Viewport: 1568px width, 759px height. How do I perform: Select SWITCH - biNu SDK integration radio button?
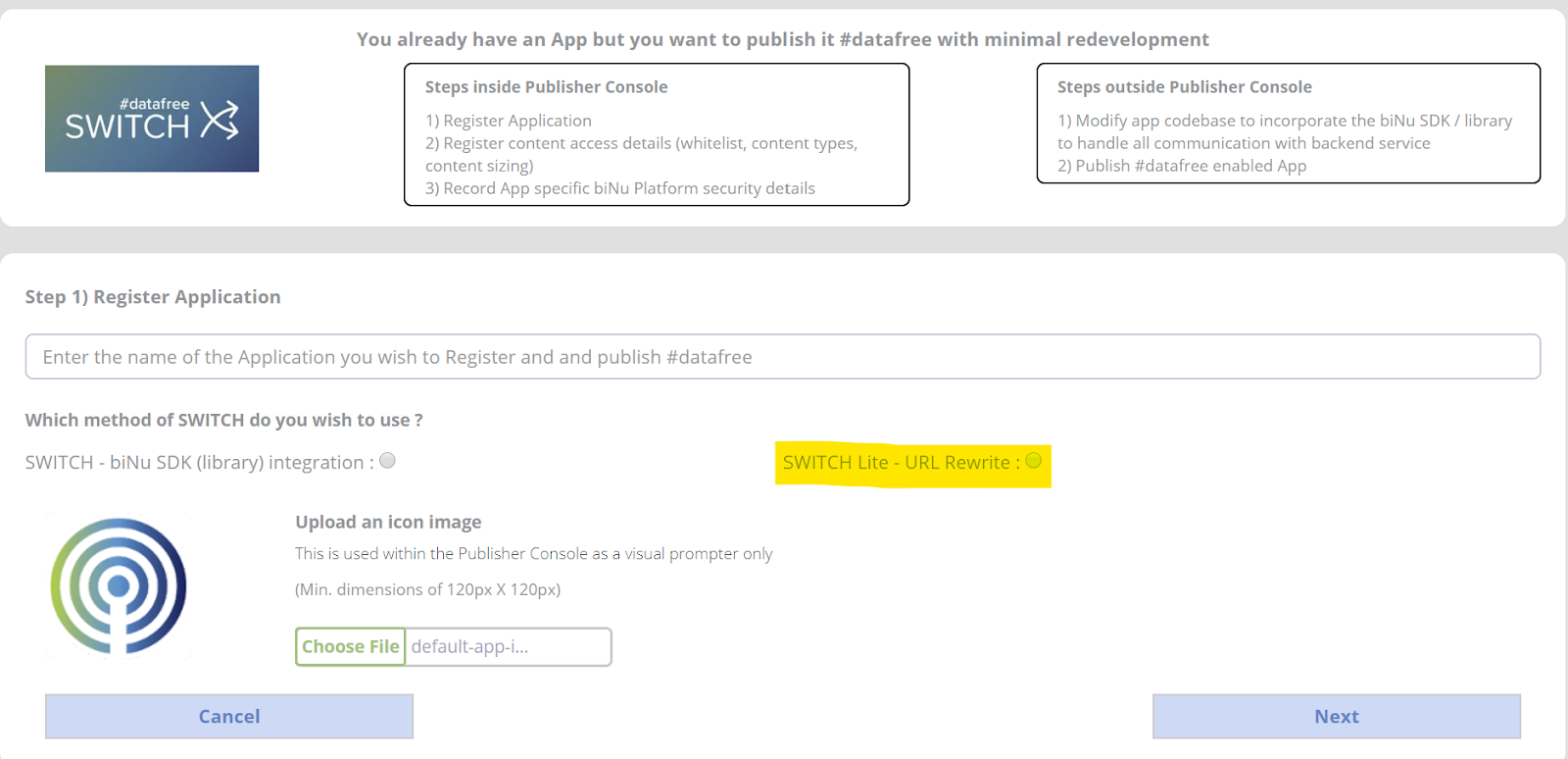(388, 461)
